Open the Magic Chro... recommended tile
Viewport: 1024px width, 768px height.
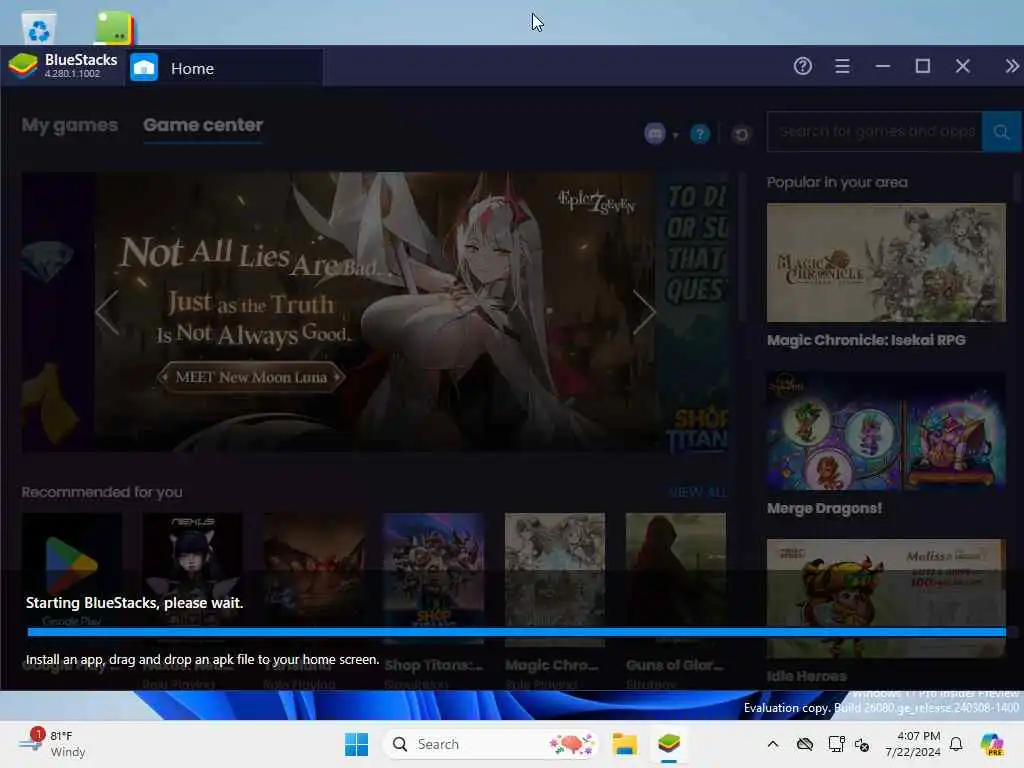pyautogui.click(x=554, y=578)
